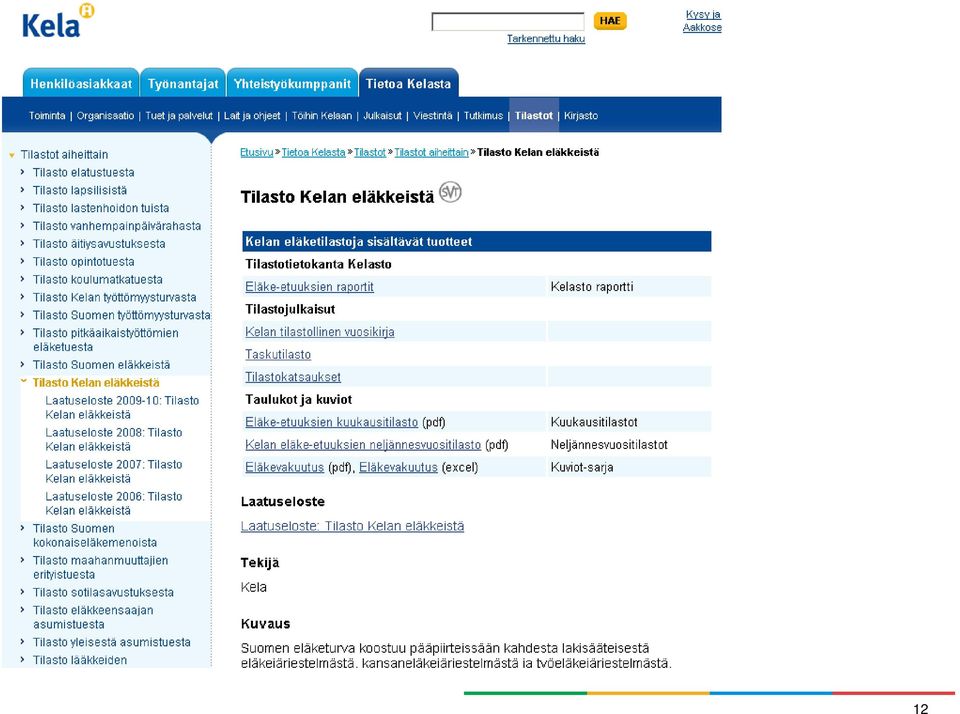Open Eläkevakuutus pdf link
960x714 pixels.
coord(284,467)
